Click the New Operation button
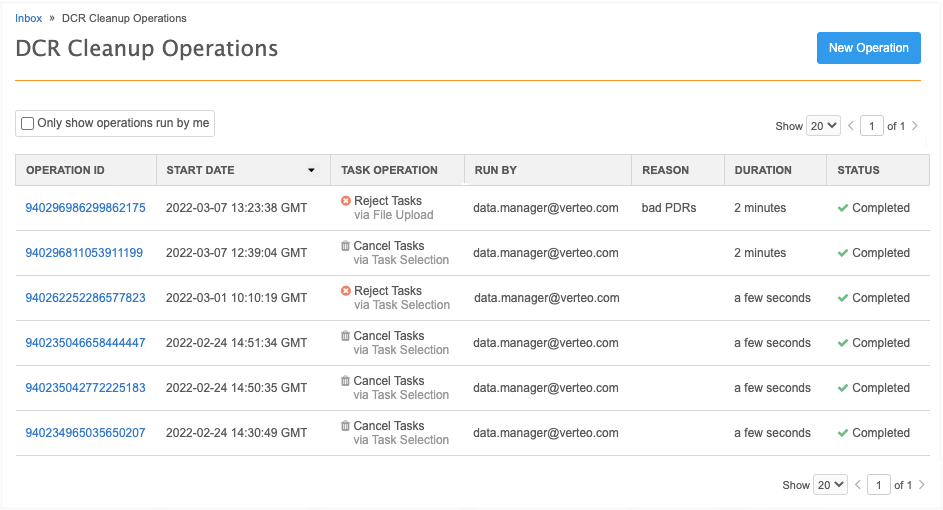This screenshot has height=510, width=943. [x=868, y=48]
